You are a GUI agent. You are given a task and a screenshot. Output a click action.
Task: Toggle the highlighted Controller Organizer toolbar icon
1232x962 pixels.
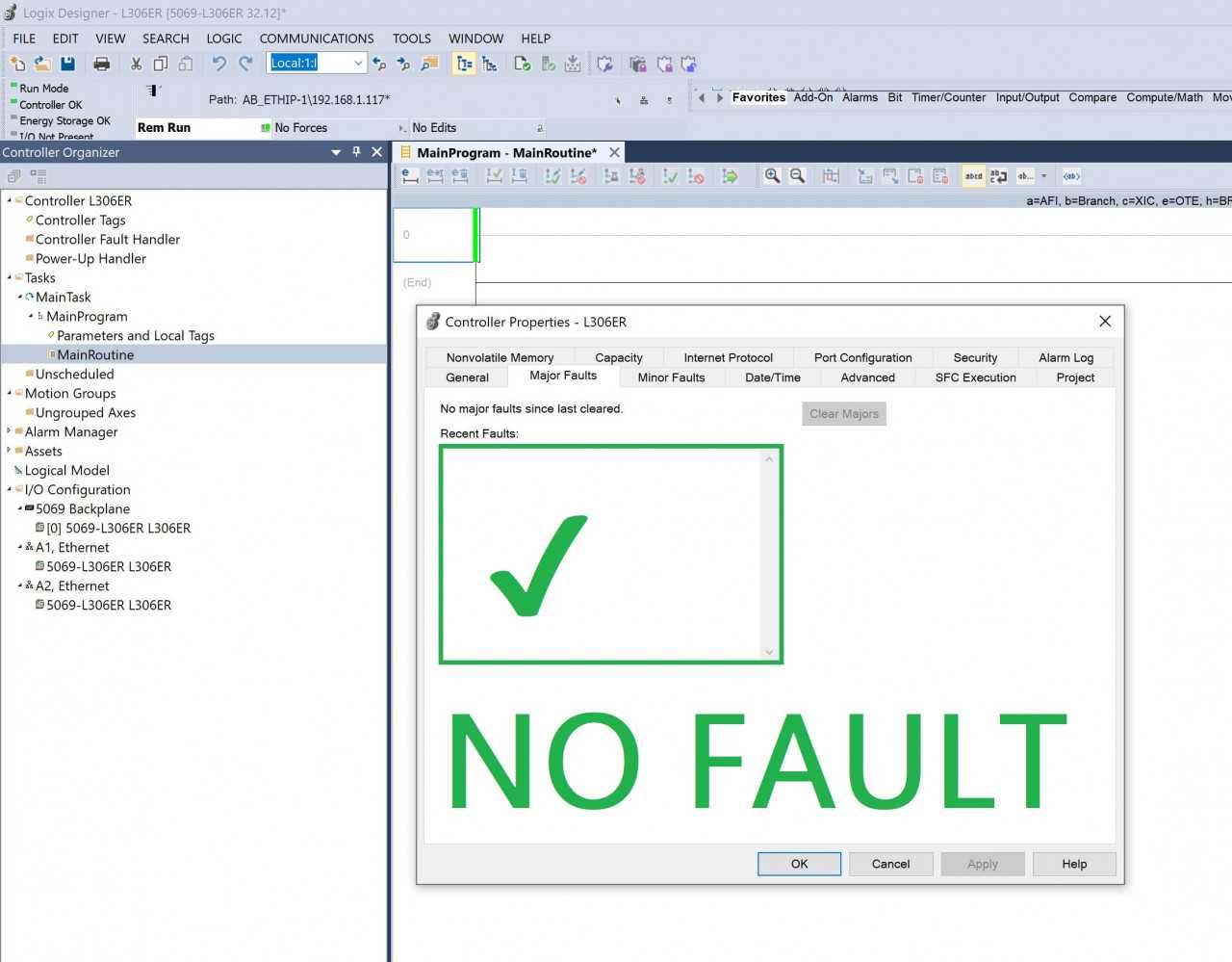(x=464, y=64)
